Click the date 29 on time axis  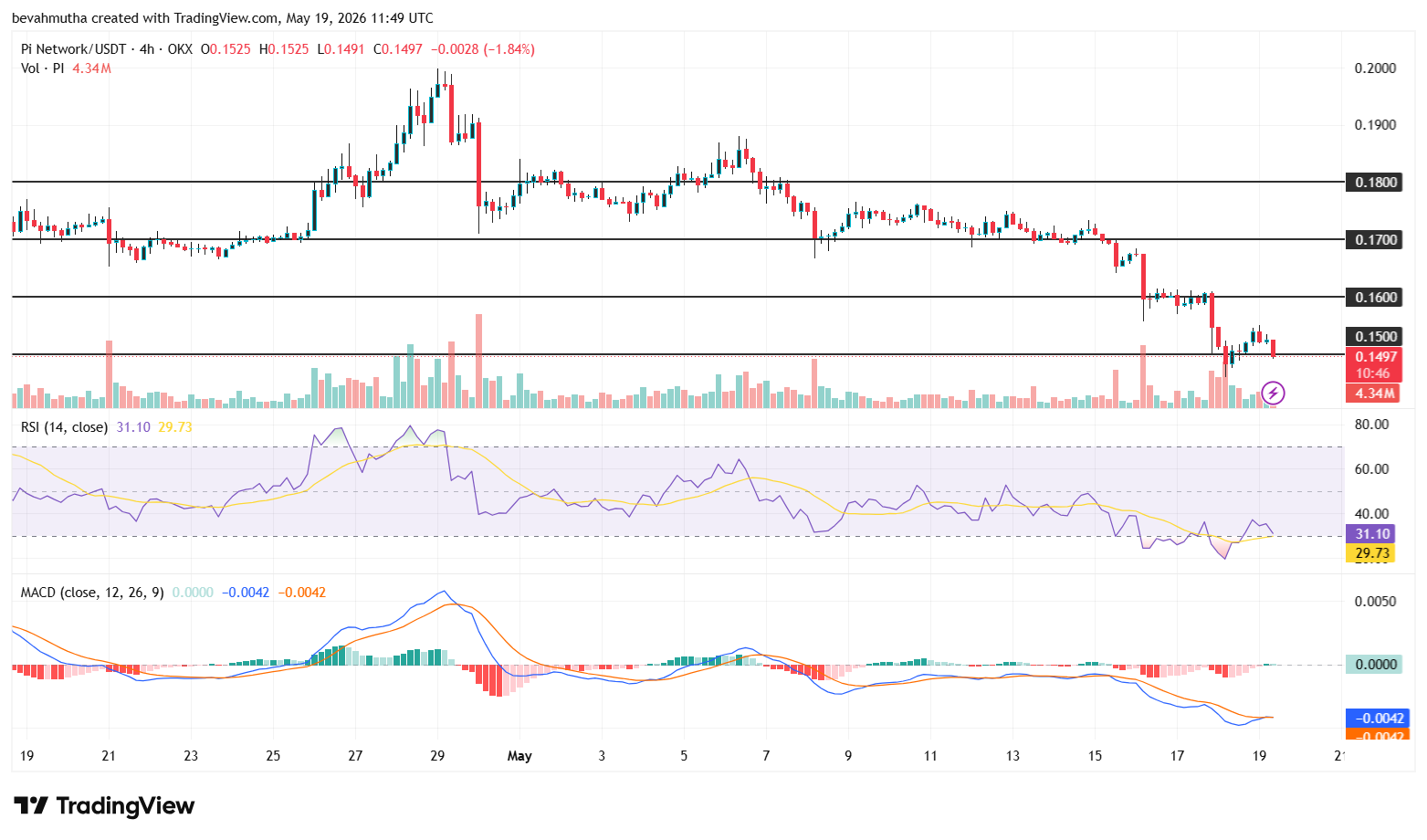tap(437, 756)
